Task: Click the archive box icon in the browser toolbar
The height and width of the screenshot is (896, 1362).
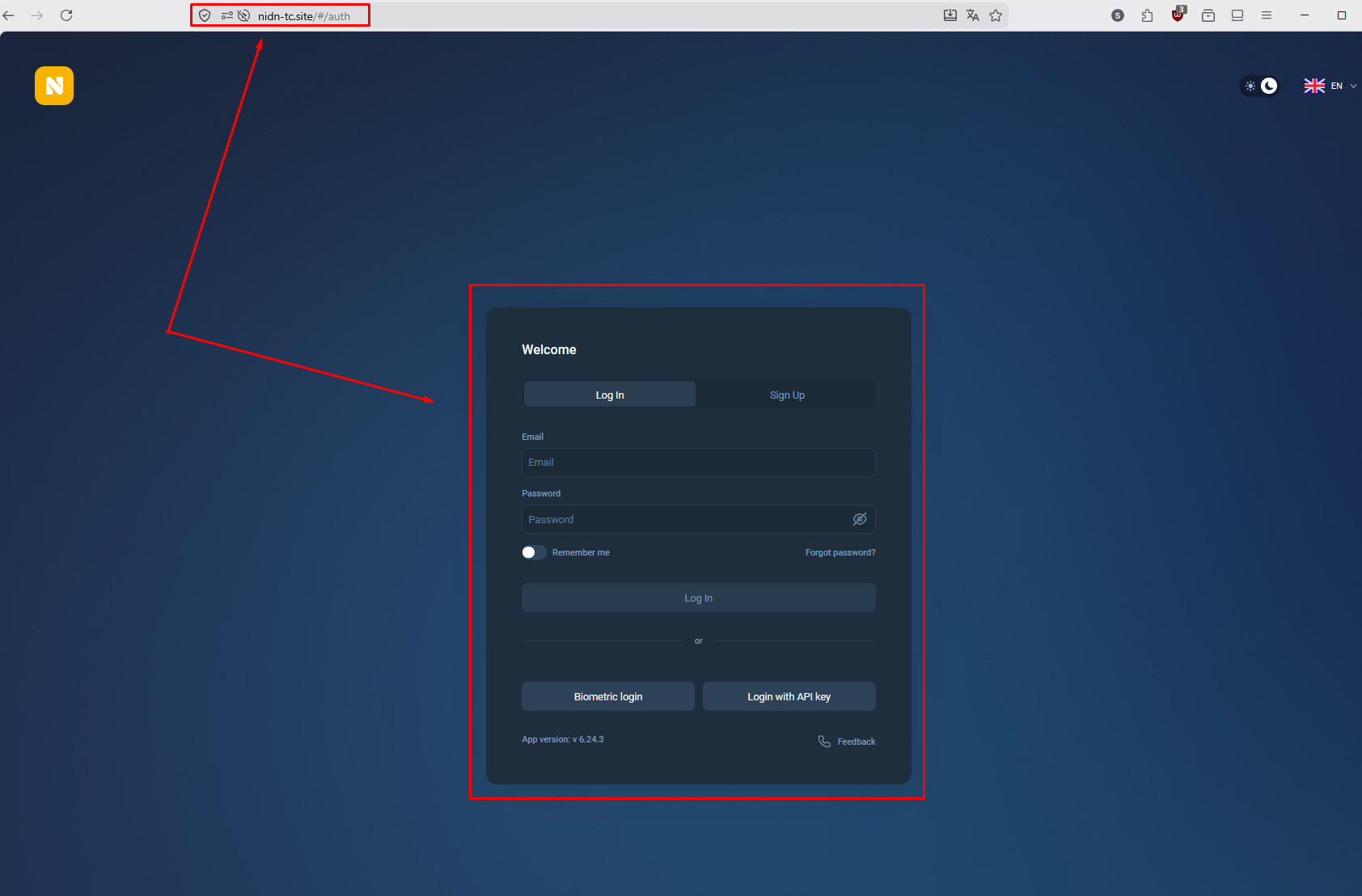Action: tap(1208, 15)
